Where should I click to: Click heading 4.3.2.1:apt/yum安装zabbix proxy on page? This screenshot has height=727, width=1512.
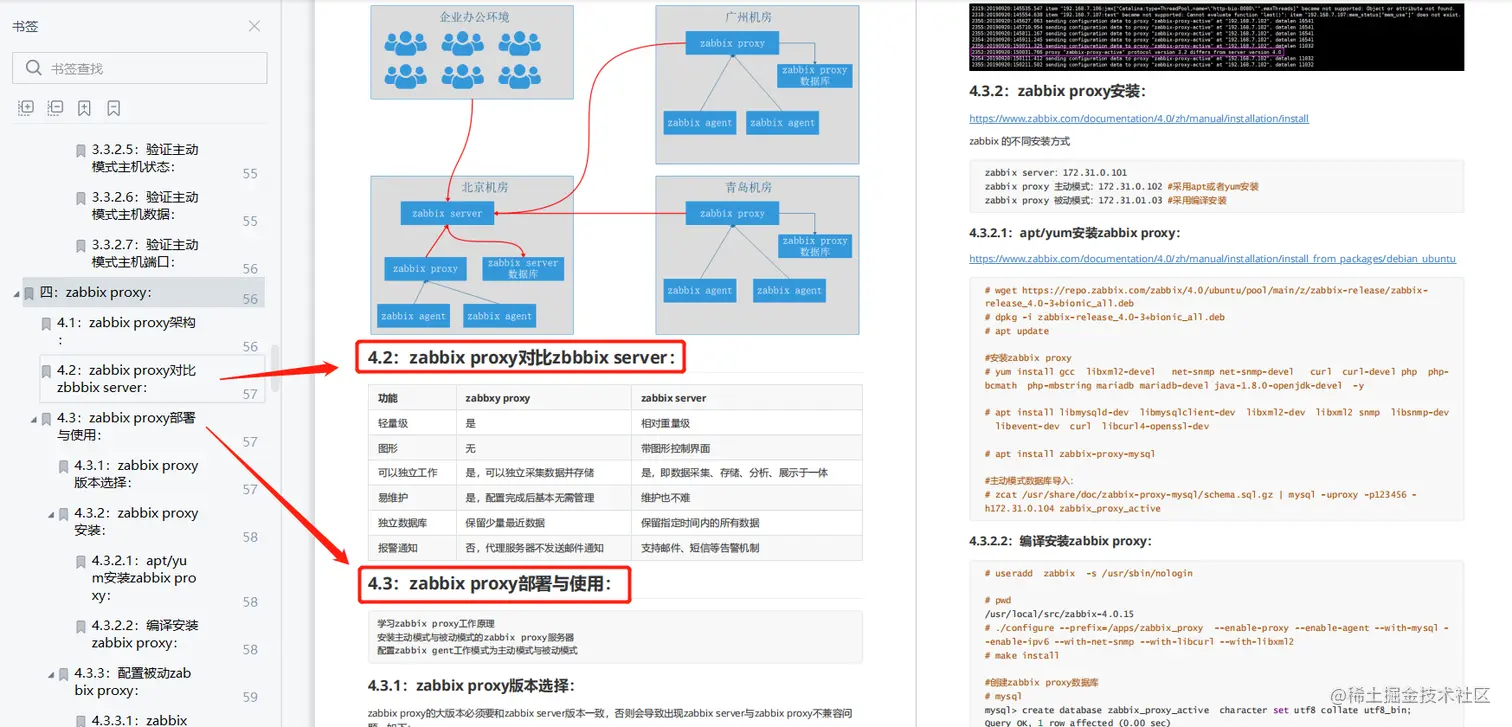(1075, 233)
